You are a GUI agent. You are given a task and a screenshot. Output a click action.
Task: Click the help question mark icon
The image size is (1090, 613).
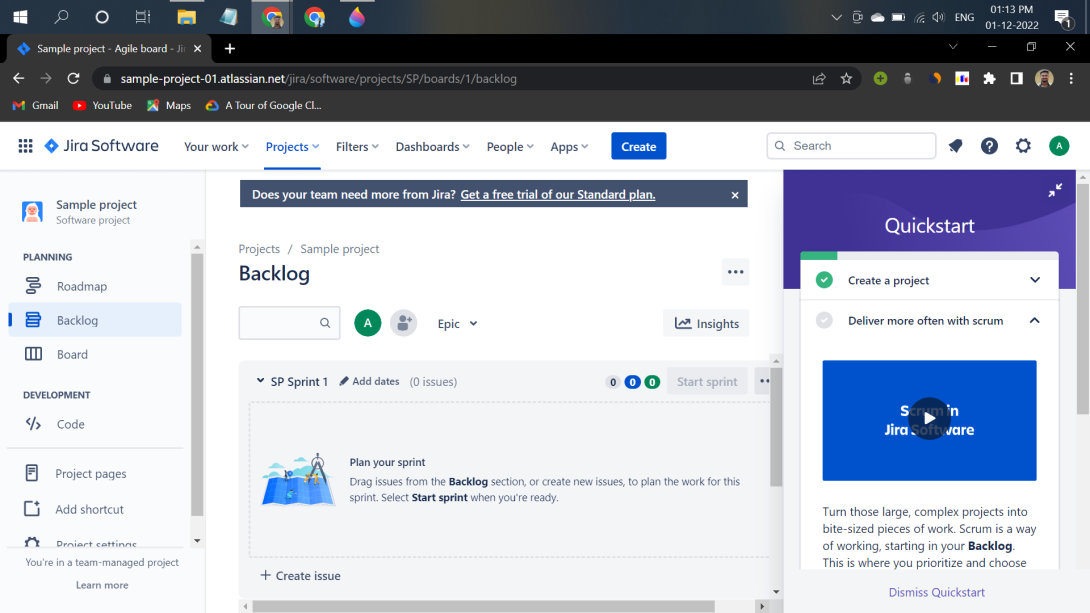pyautogui.click(x=989, y=146)
